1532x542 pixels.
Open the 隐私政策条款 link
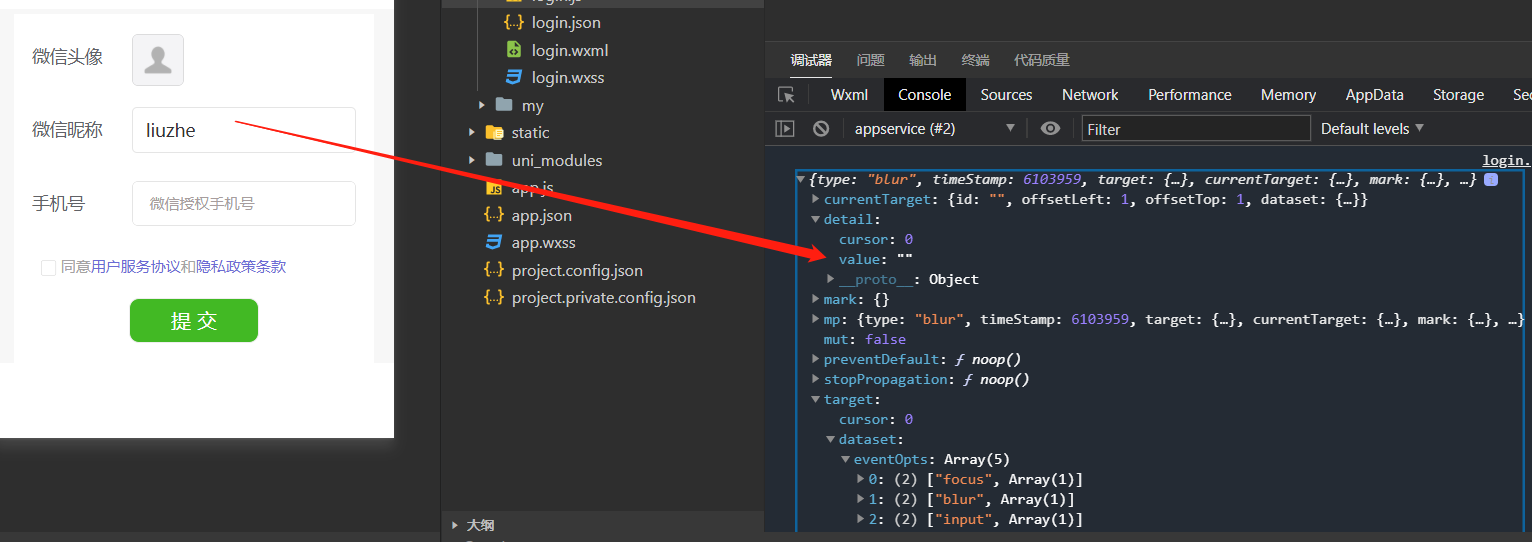click(241, 267)
